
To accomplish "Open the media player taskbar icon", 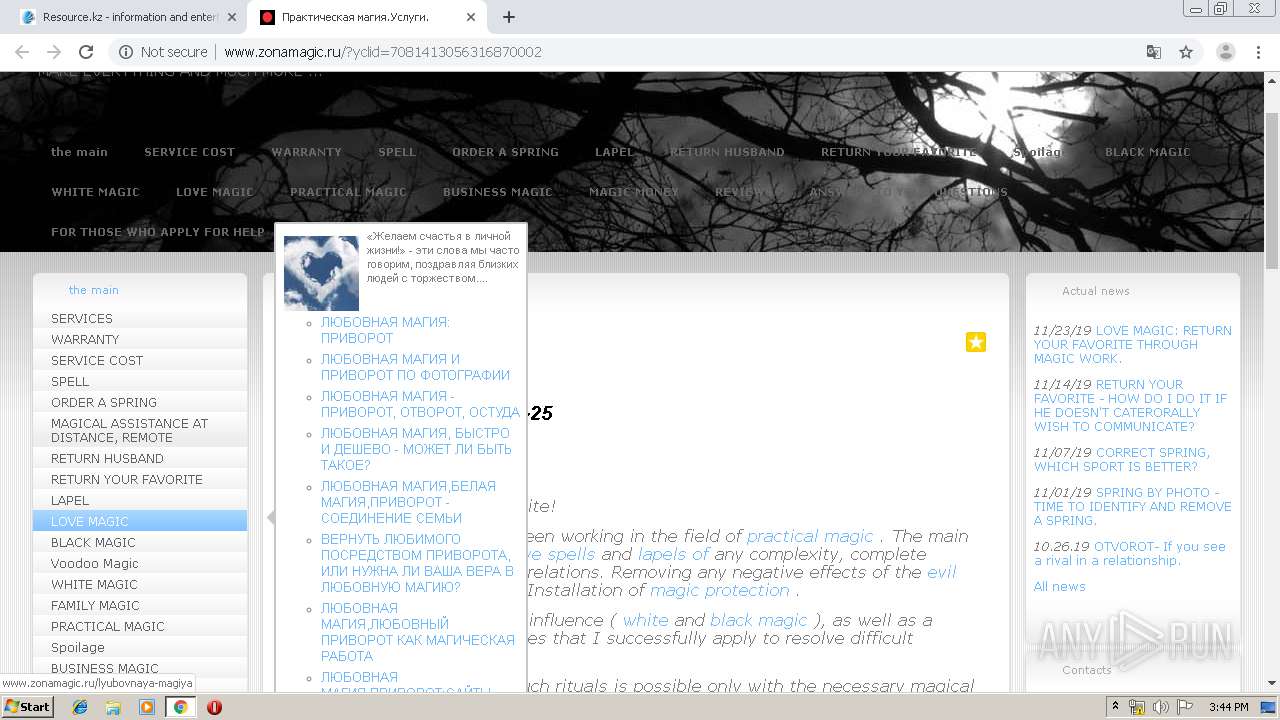I will tap(147, 707).
